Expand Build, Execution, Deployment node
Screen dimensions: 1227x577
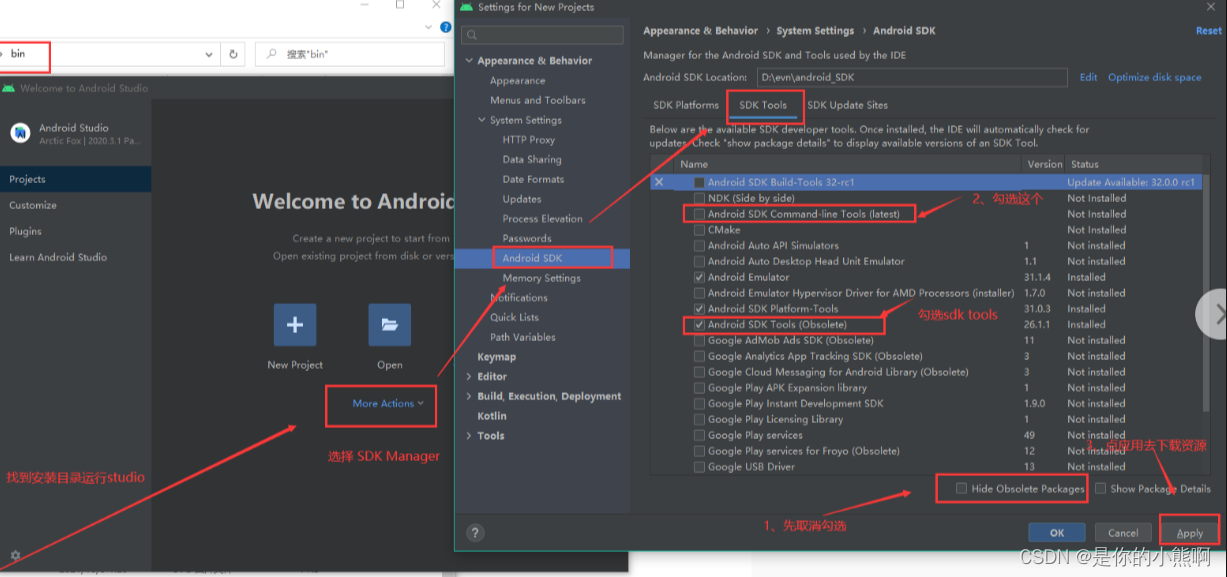tap(469, 397)
